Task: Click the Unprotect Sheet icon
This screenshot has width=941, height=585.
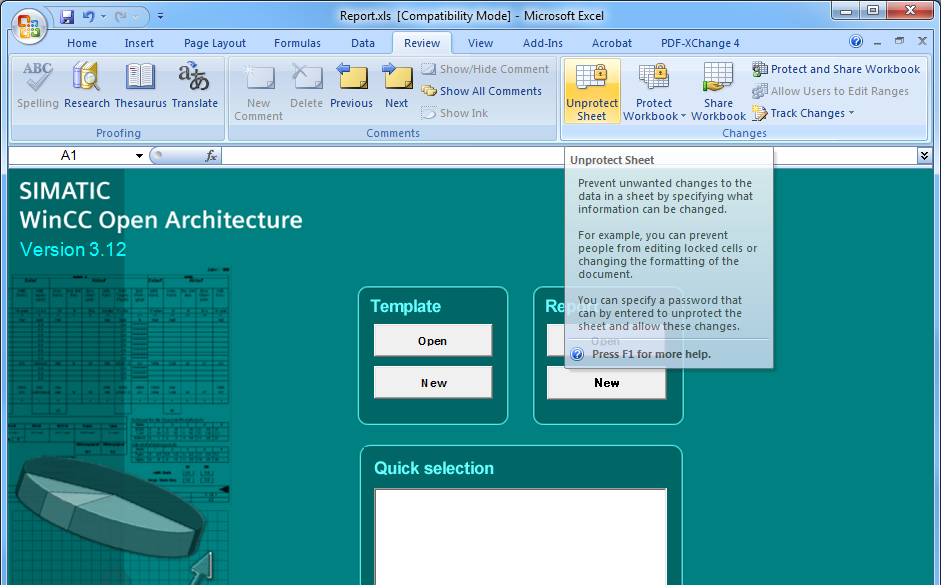Action: (591, 78)
